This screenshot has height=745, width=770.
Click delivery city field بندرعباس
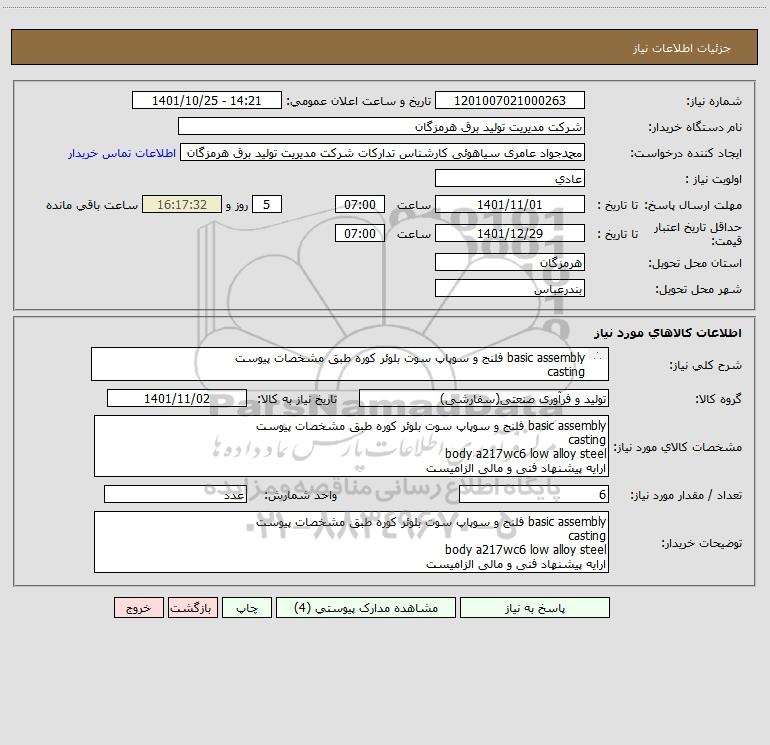click(x=510, y=288)
